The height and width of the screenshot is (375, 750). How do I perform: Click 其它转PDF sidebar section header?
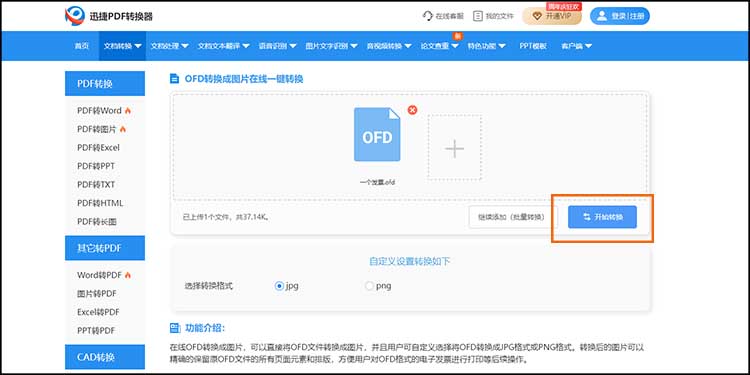tap(105, 248)
